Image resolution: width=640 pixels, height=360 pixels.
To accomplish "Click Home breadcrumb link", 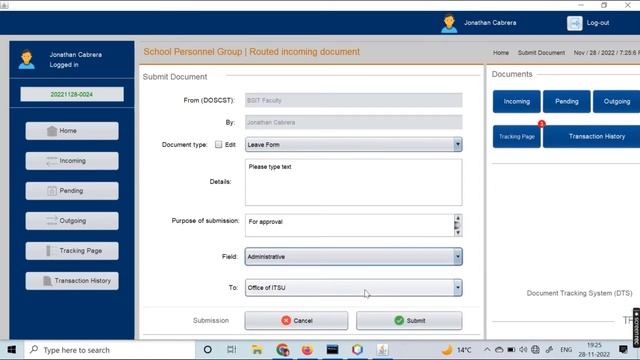I will [500, 53].
